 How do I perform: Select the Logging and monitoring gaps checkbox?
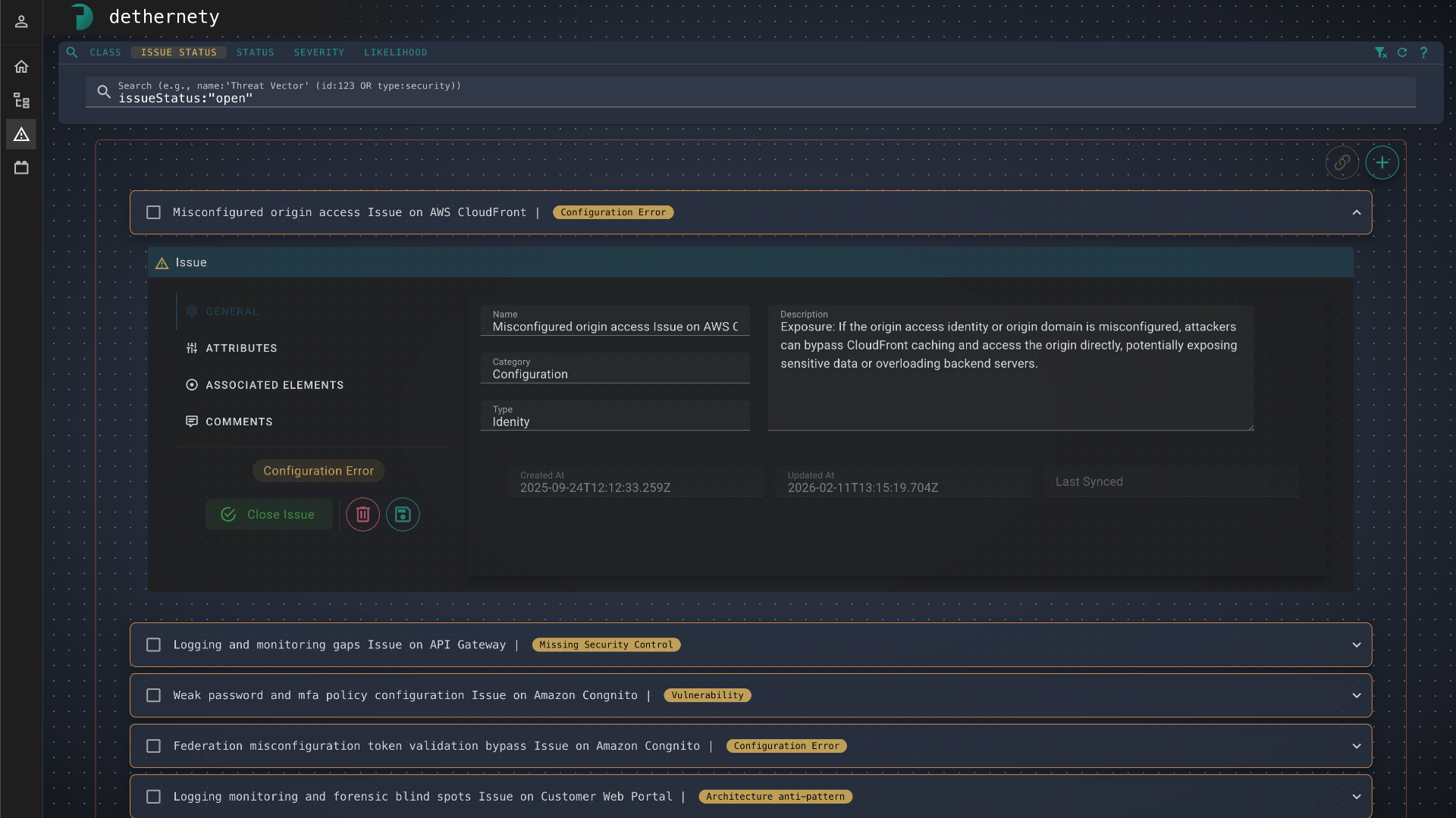tap(152, 644)
